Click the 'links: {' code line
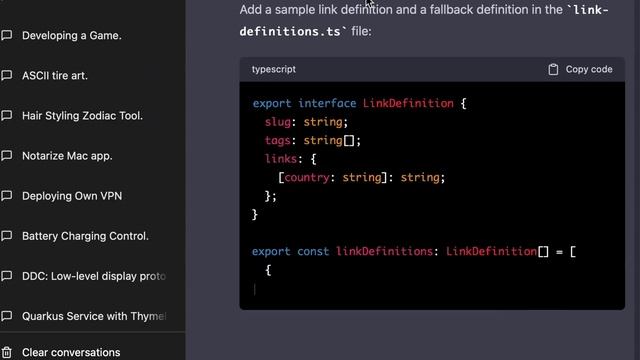640x360 pixels. coord(291,159)
